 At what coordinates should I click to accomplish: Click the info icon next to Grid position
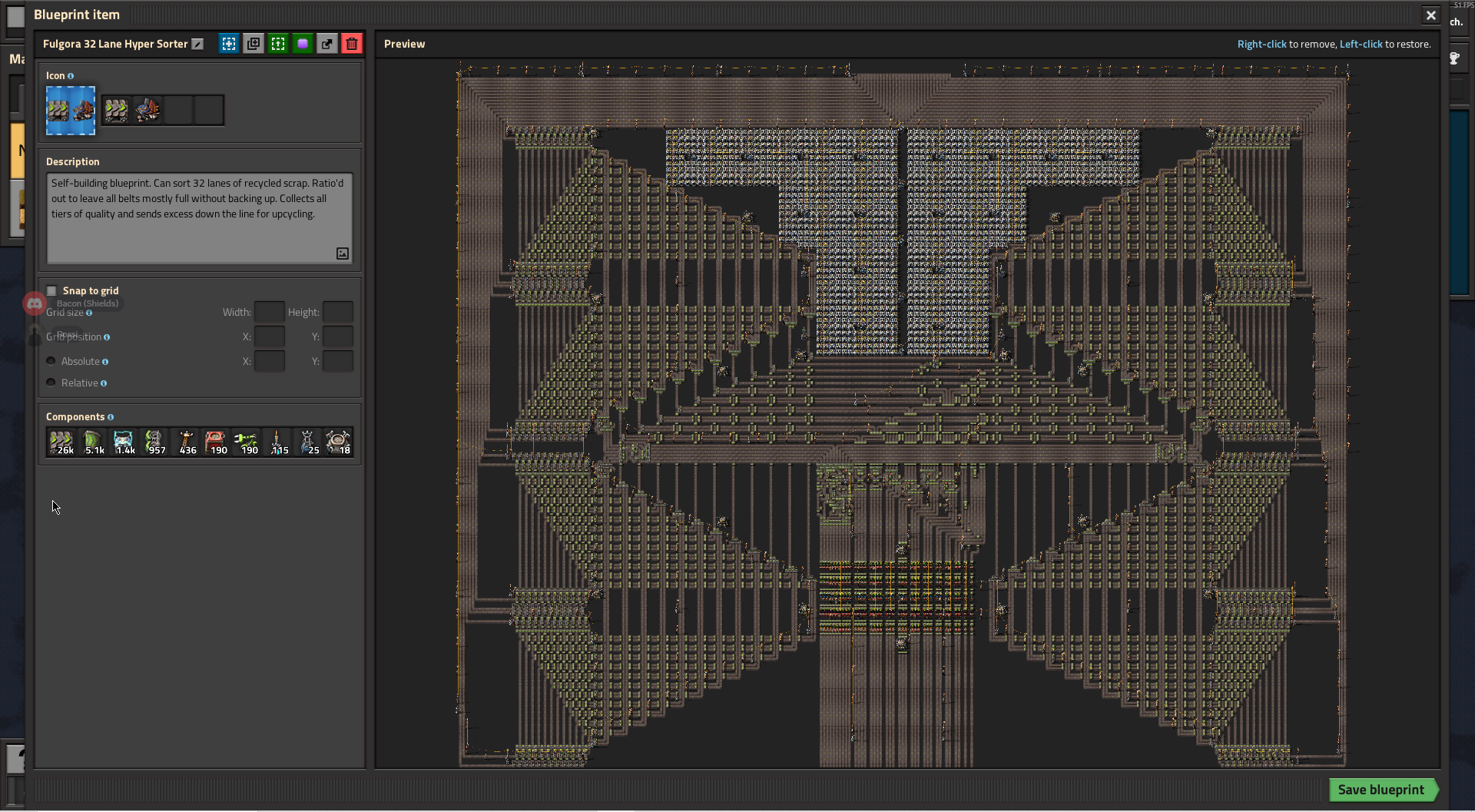pyautogui.click(x=107, y=337)
